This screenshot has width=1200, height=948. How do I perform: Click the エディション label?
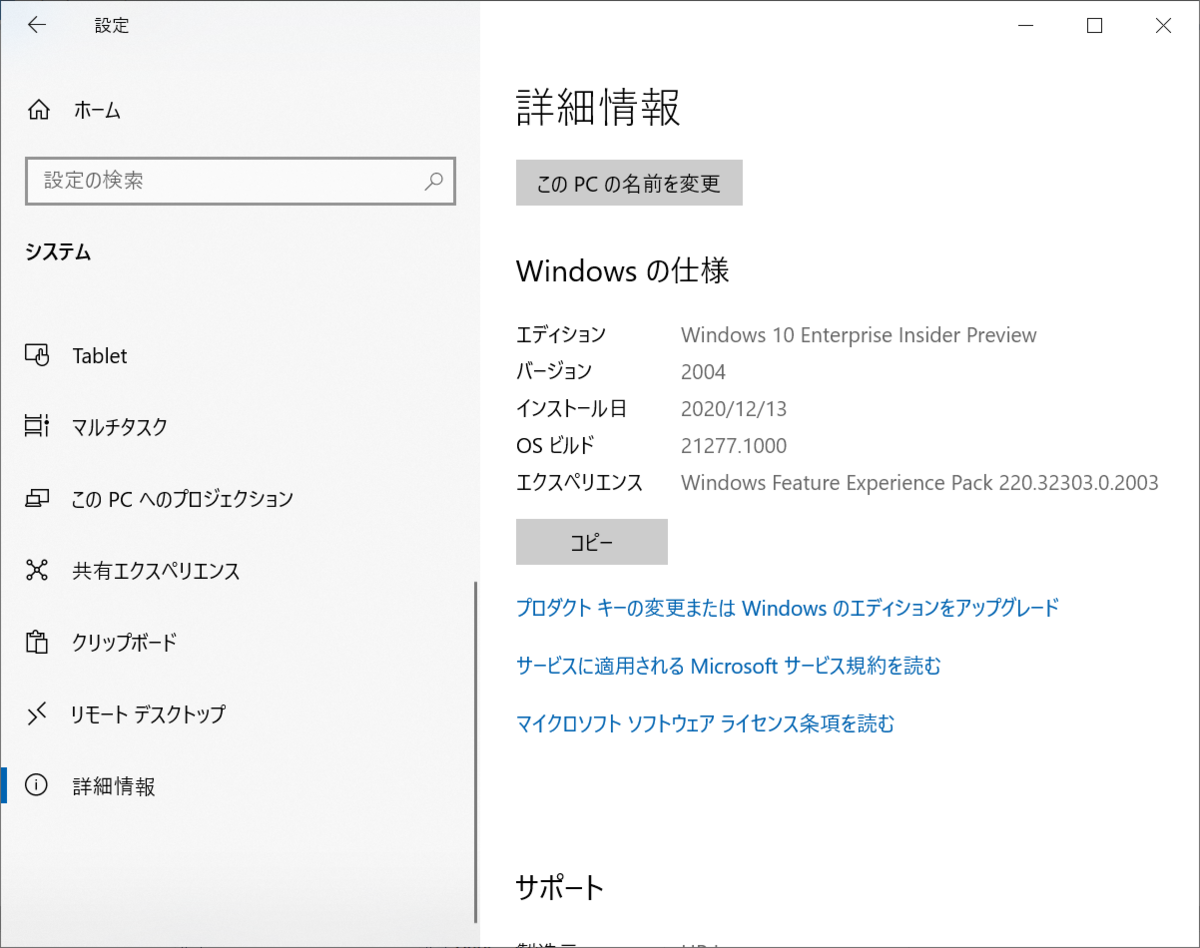[x=561, y=335]
